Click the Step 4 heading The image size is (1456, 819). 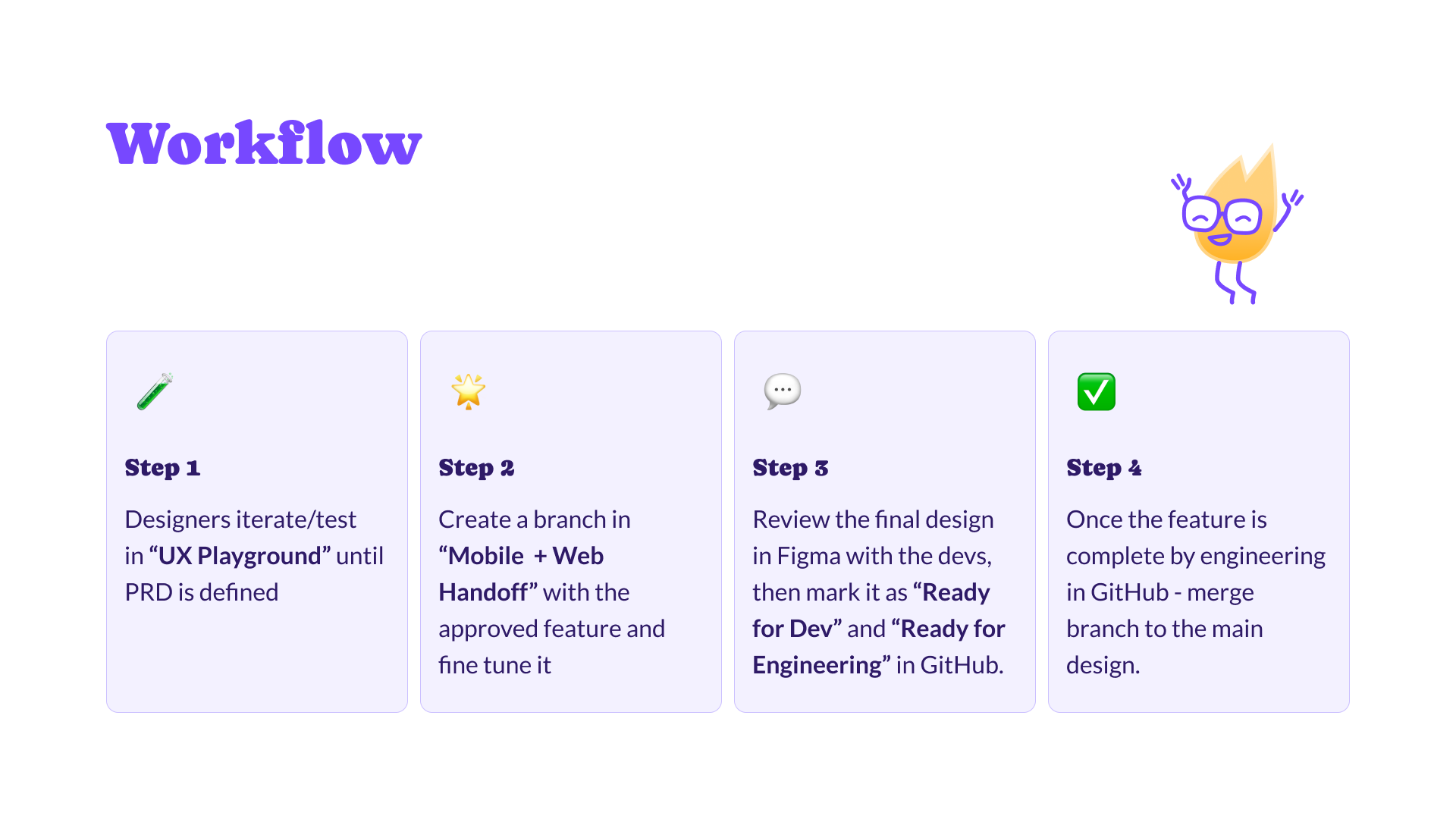(1104, 468)
